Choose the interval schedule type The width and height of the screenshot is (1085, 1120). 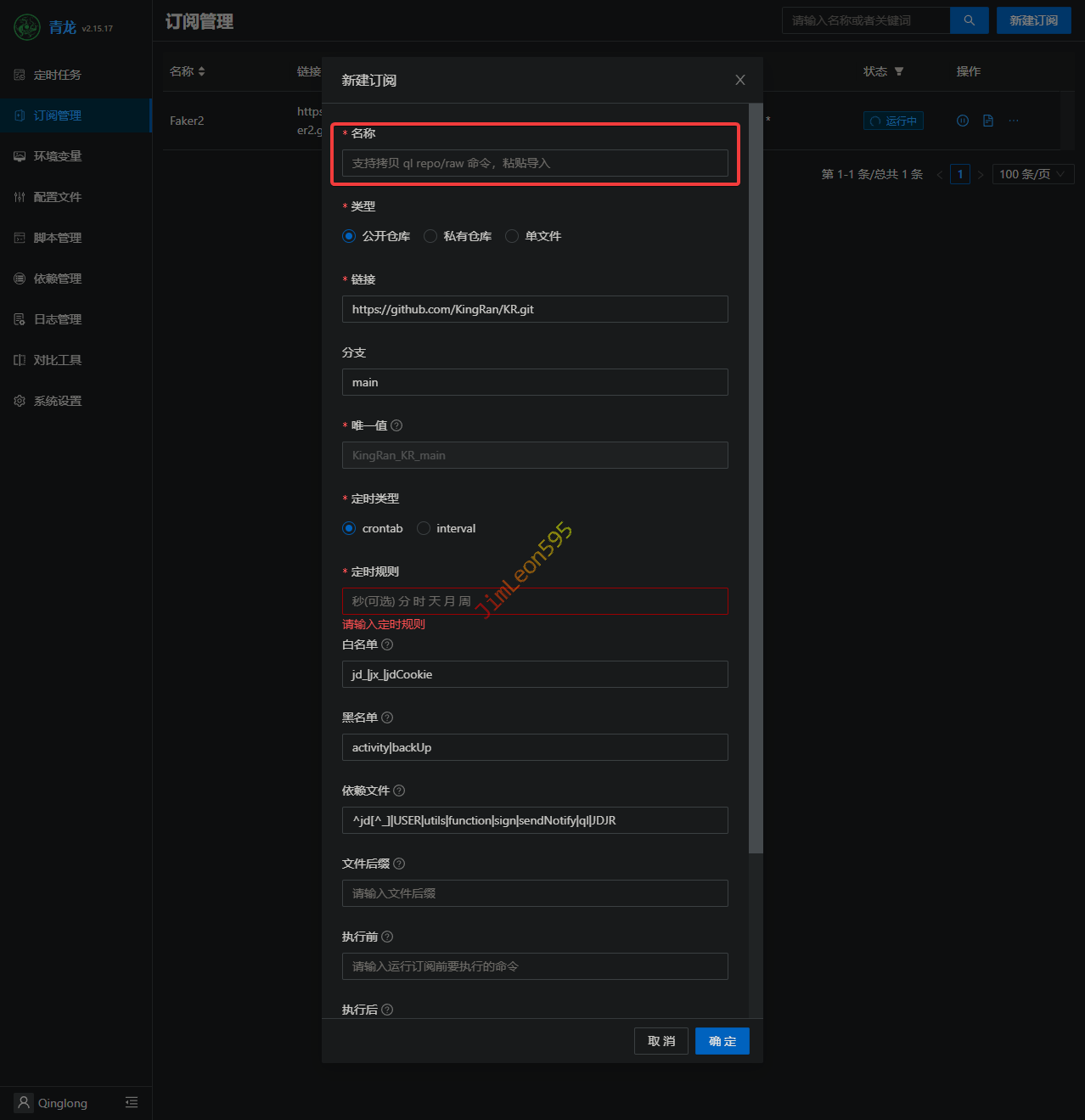(x=424, y=528)
